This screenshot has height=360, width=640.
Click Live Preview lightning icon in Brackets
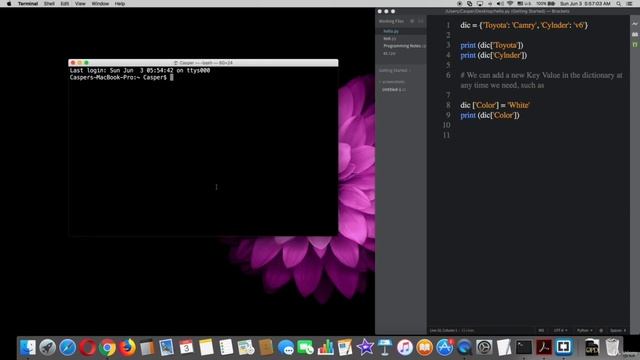pyautogui.click(x=635, y=24)
